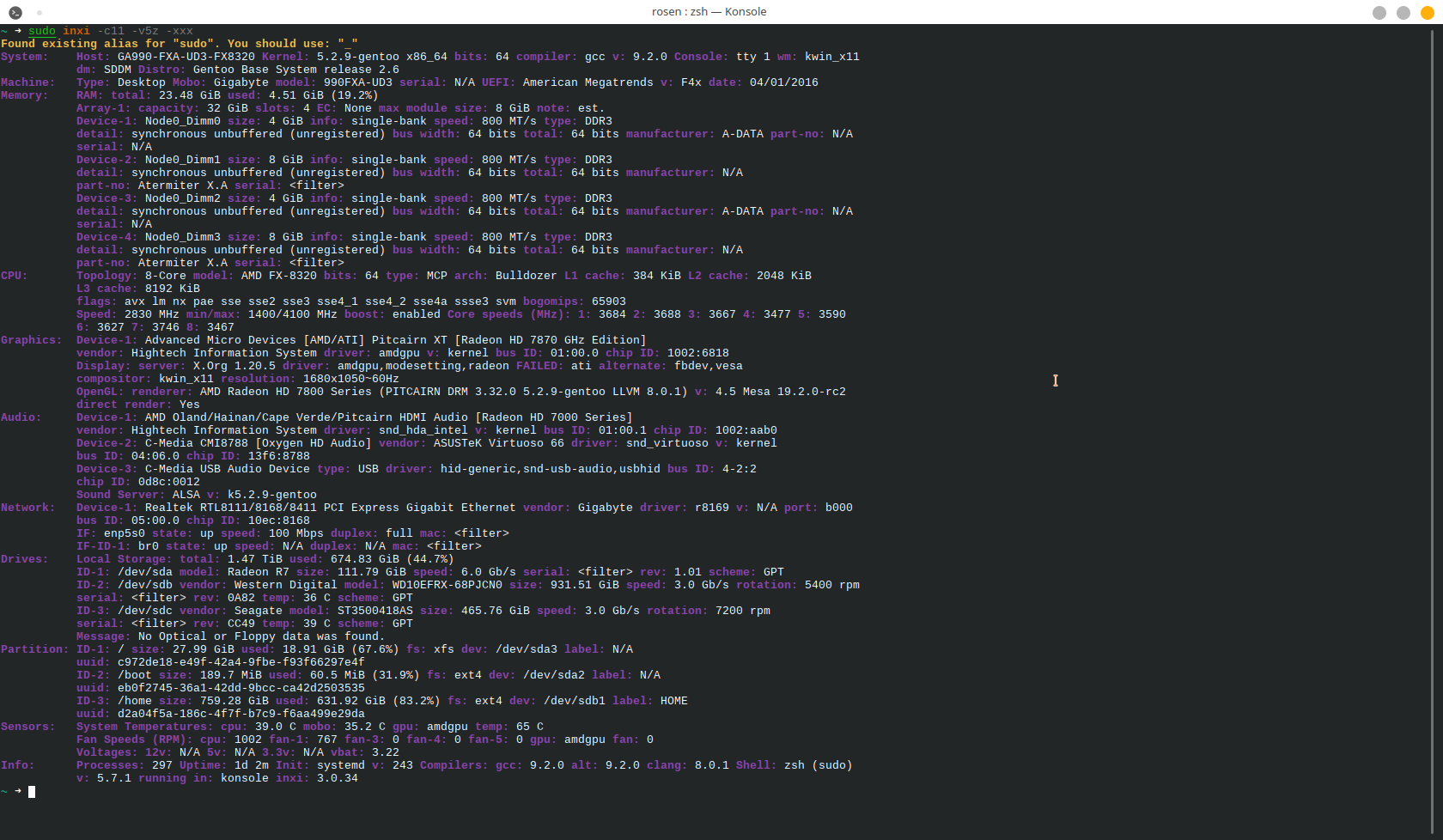Click the 'Drives:' section label
The image size is (1443, 840).
pos(25,559)
